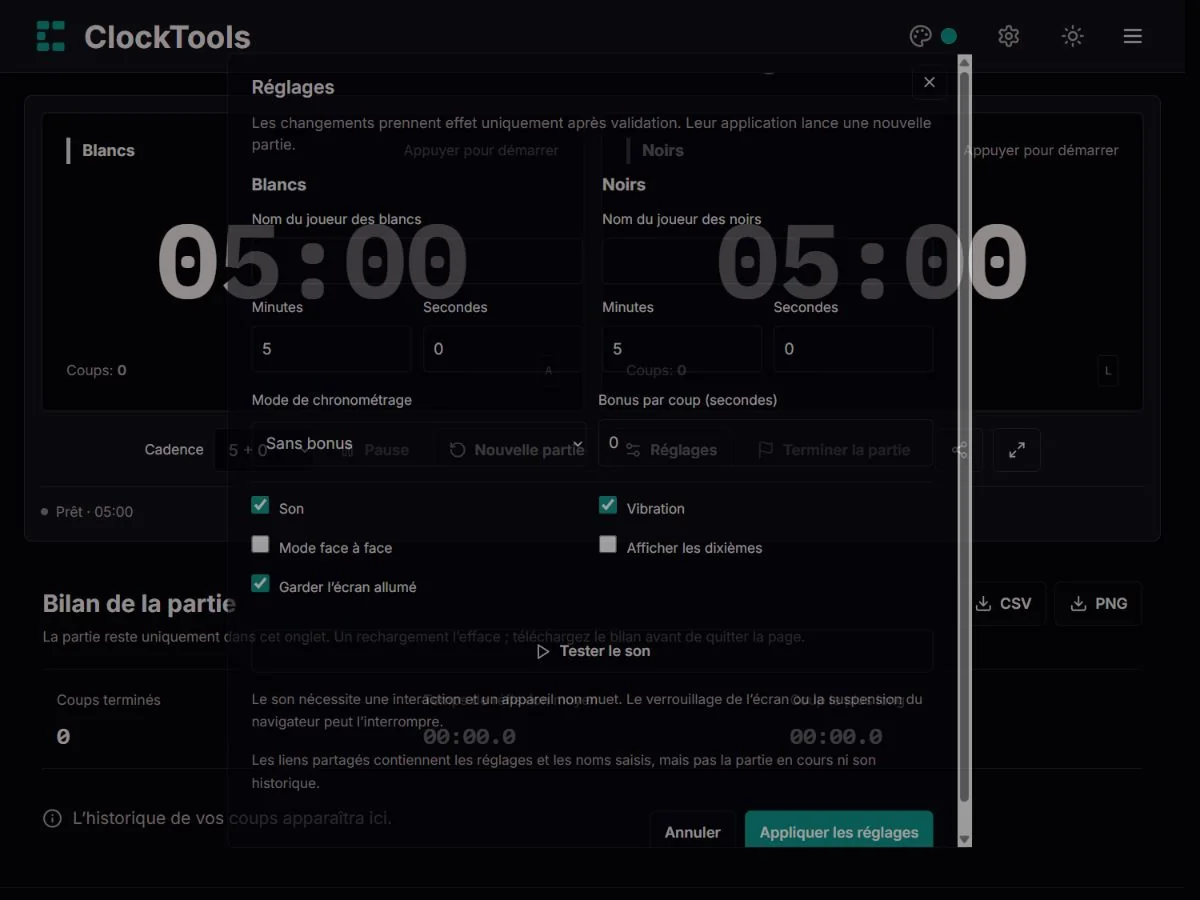This screenshot has height=900, width=1200.
Task: Cancel the settings with Annuler
Action: pyautogui.click(x=693, y=832)
